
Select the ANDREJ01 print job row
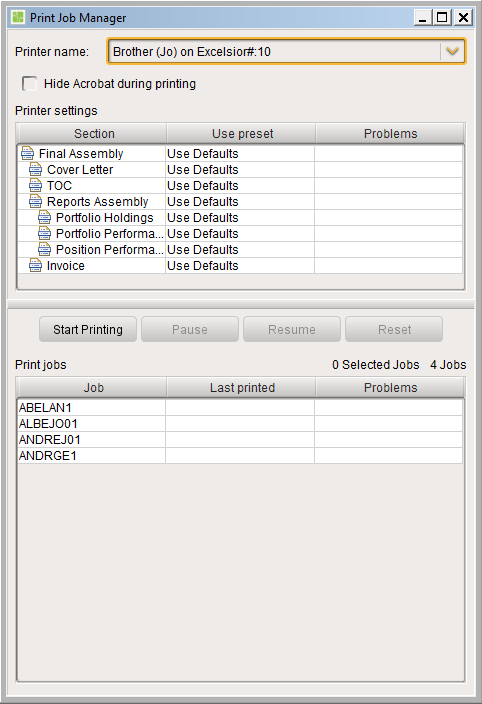240,440
